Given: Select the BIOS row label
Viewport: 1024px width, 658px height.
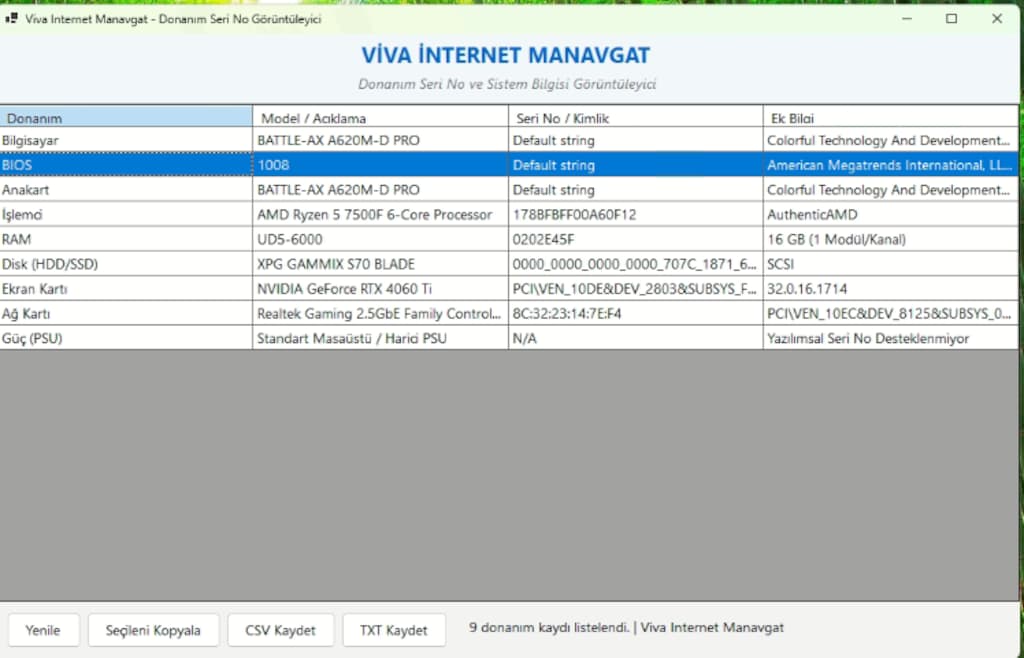Looking at the screenshot, I should [x=126, y=165].
